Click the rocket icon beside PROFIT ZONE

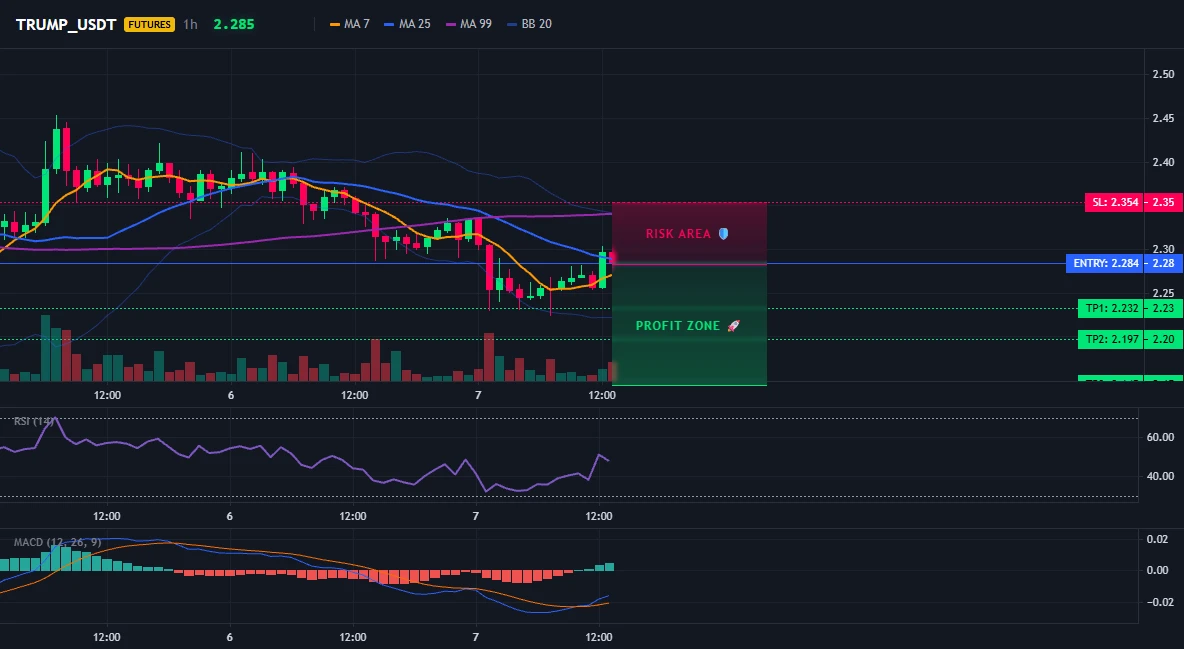tap(733, 326)
